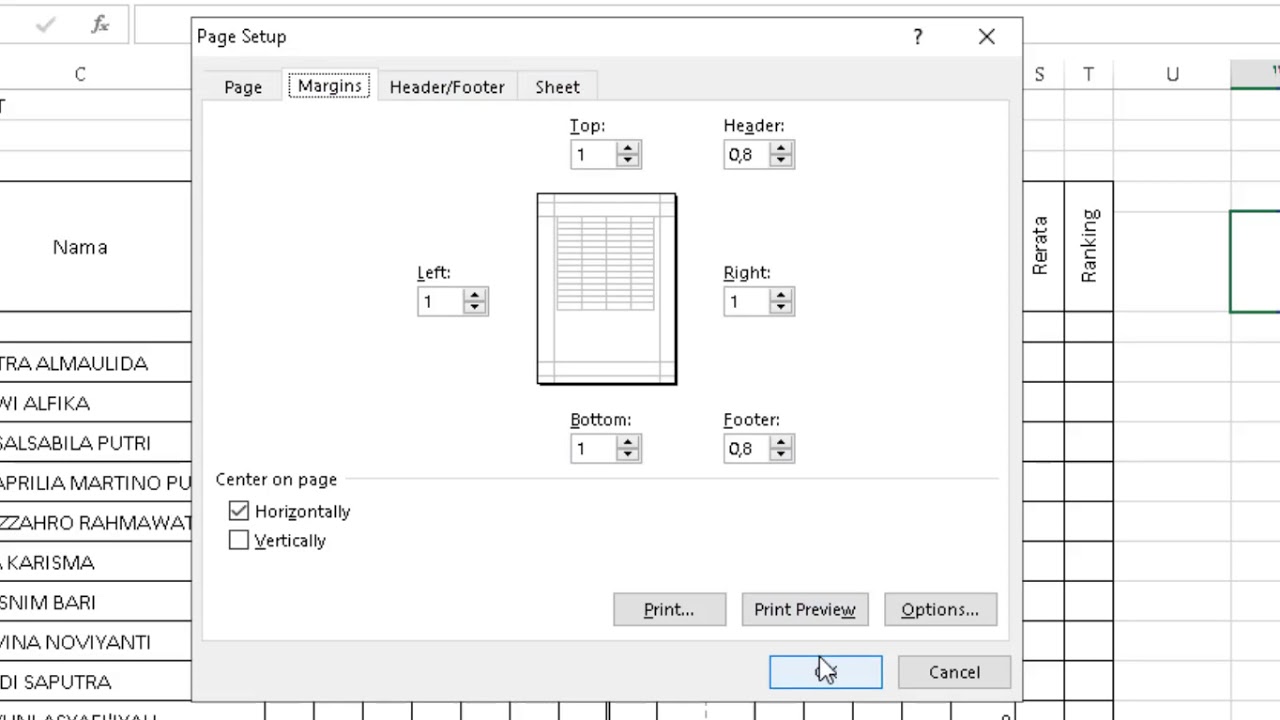Click the Bottom margin input field
1280x720 pixels.
[593, 448]
